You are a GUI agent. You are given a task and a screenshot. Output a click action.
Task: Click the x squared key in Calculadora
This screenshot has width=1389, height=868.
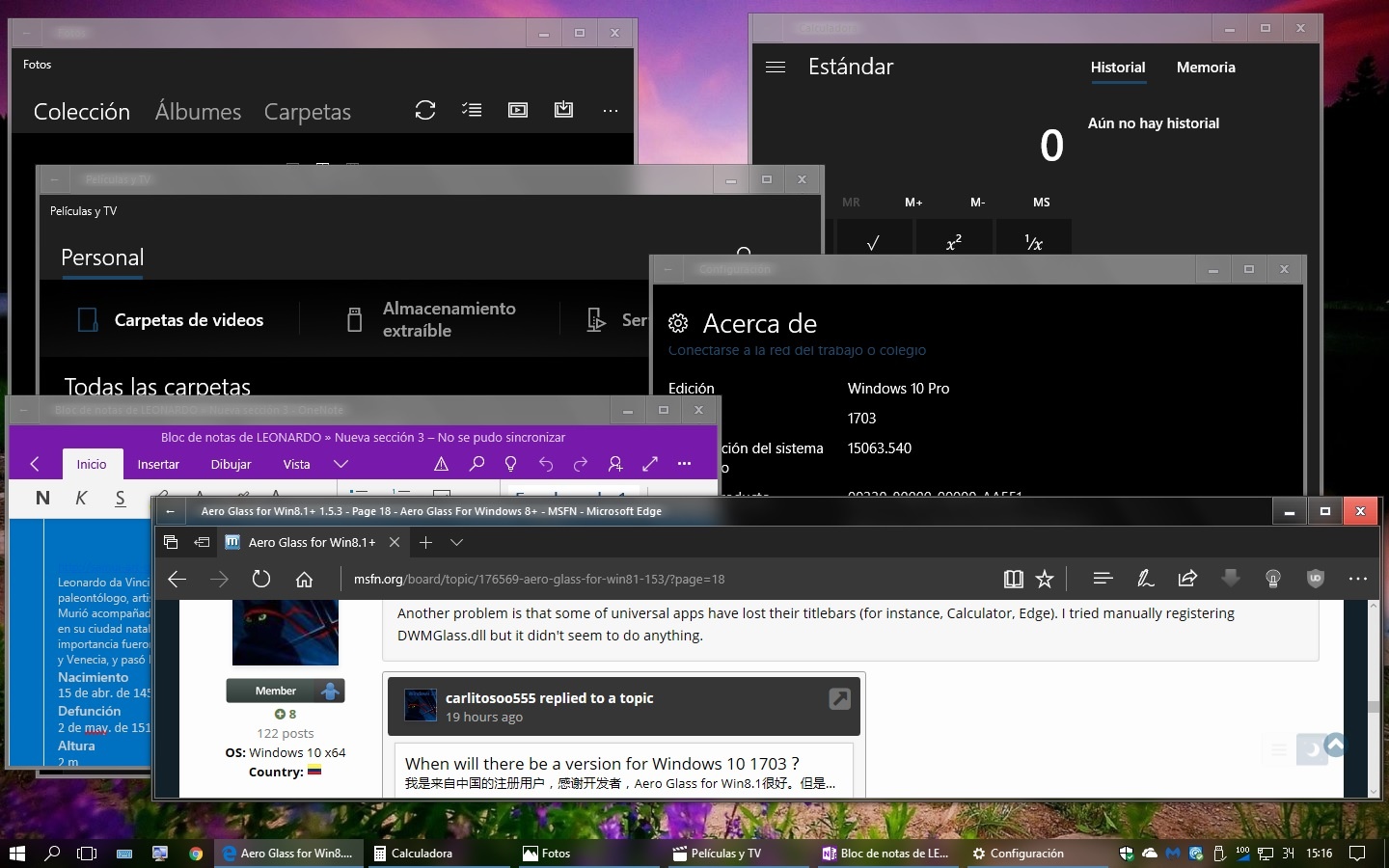point(953,241)
